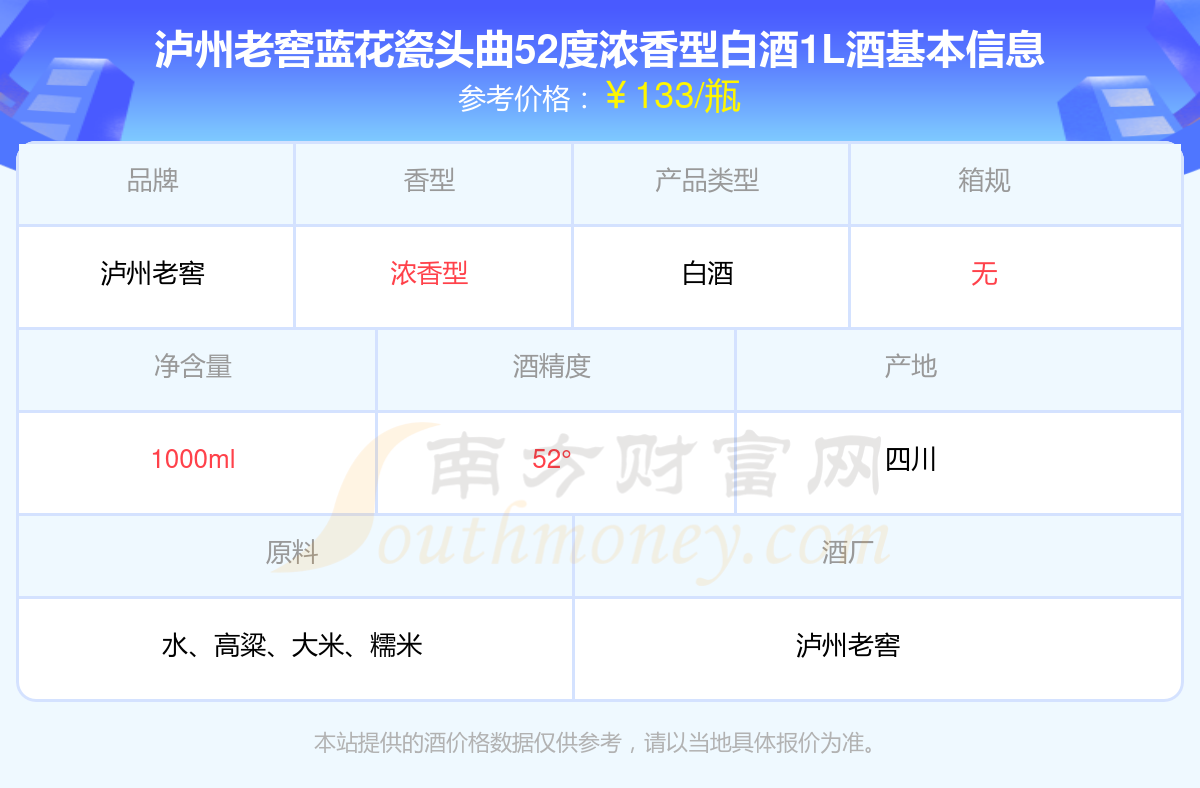The image size is (1200, 788).
Task: Select the 产地 header cell
Action: point(959,369)
